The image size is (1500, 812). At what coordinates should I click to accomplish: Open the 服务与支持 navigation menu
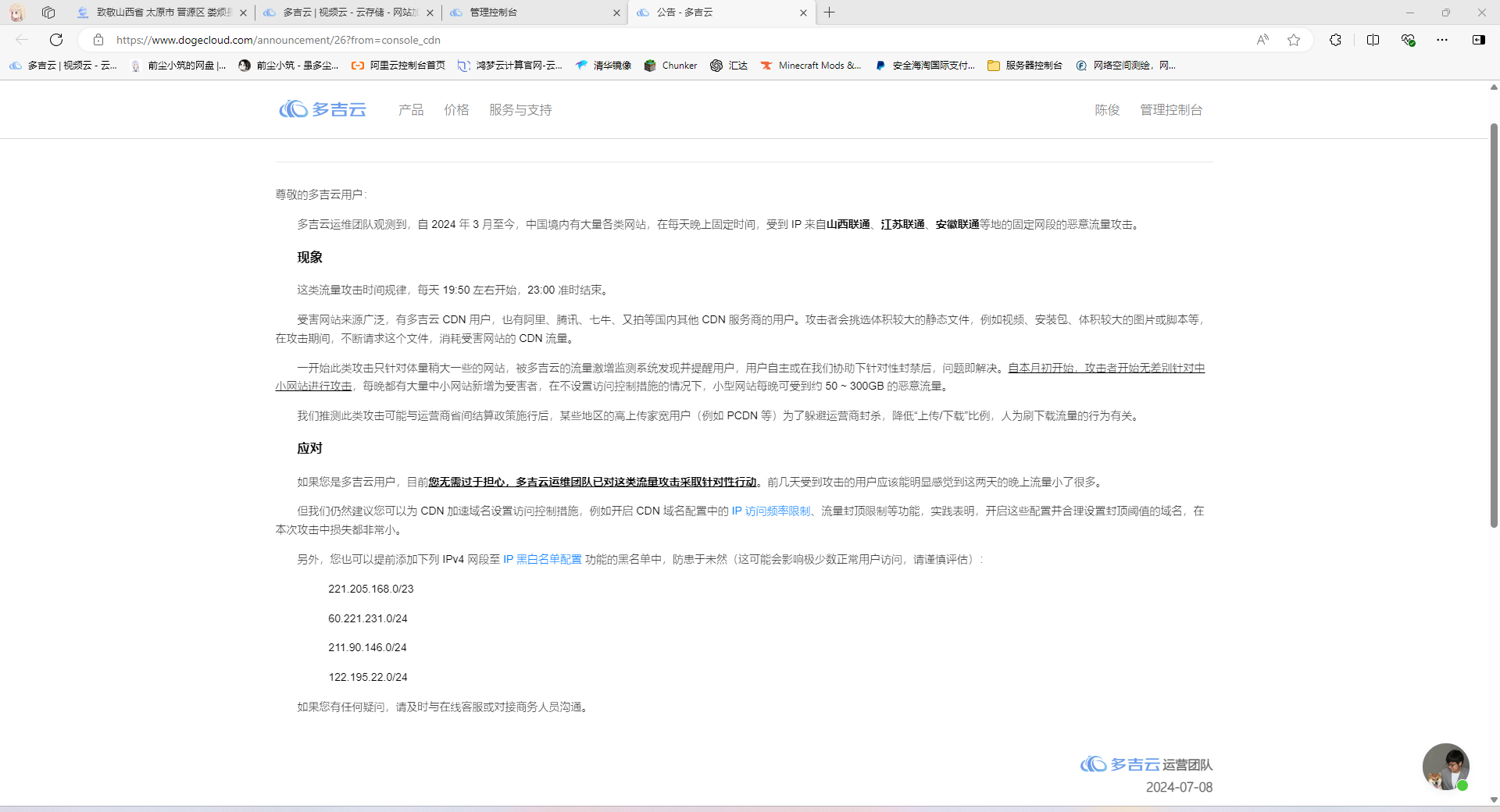520,110
